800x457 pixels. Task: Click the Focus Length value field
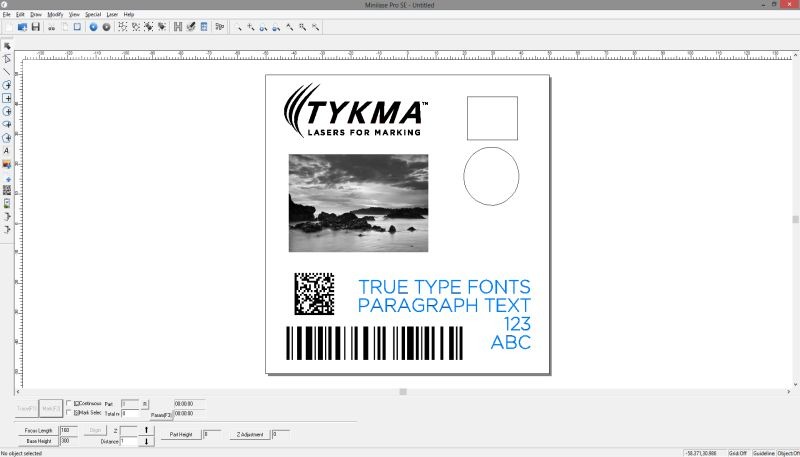coord(69,430)
